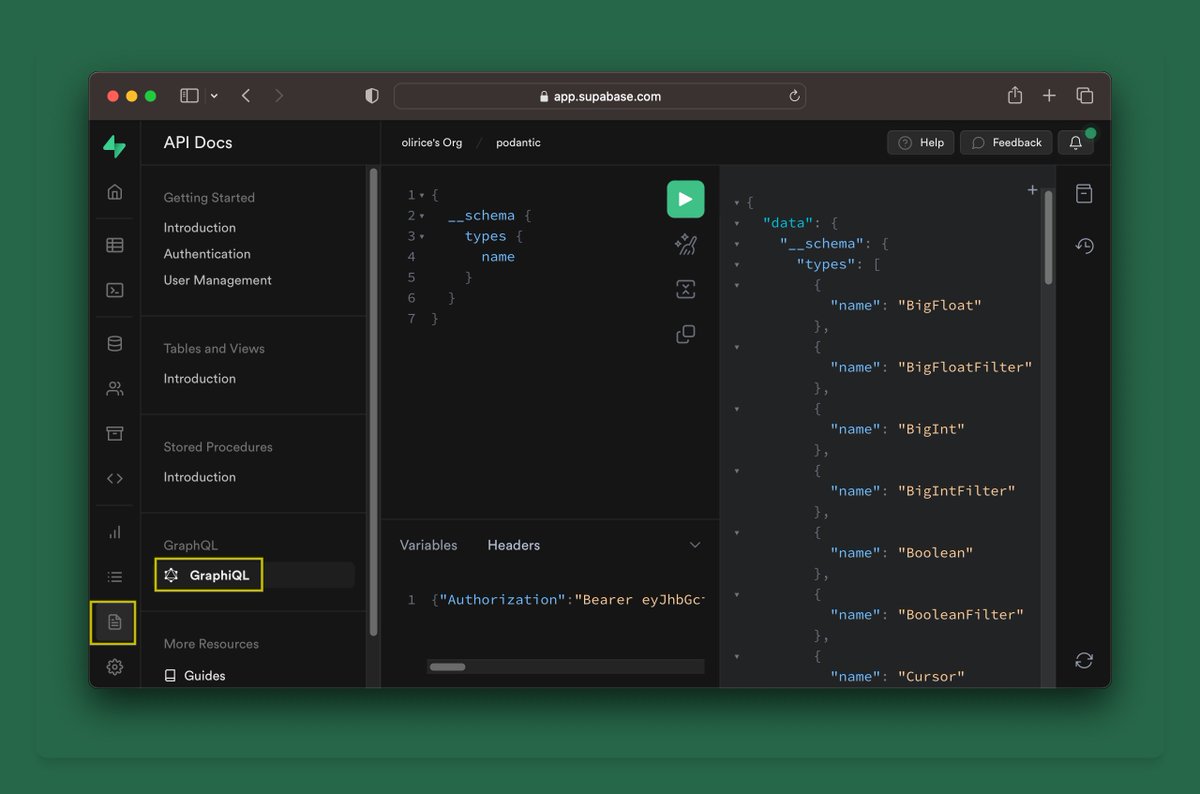Open Getting Started Introduction

(200, 228)
